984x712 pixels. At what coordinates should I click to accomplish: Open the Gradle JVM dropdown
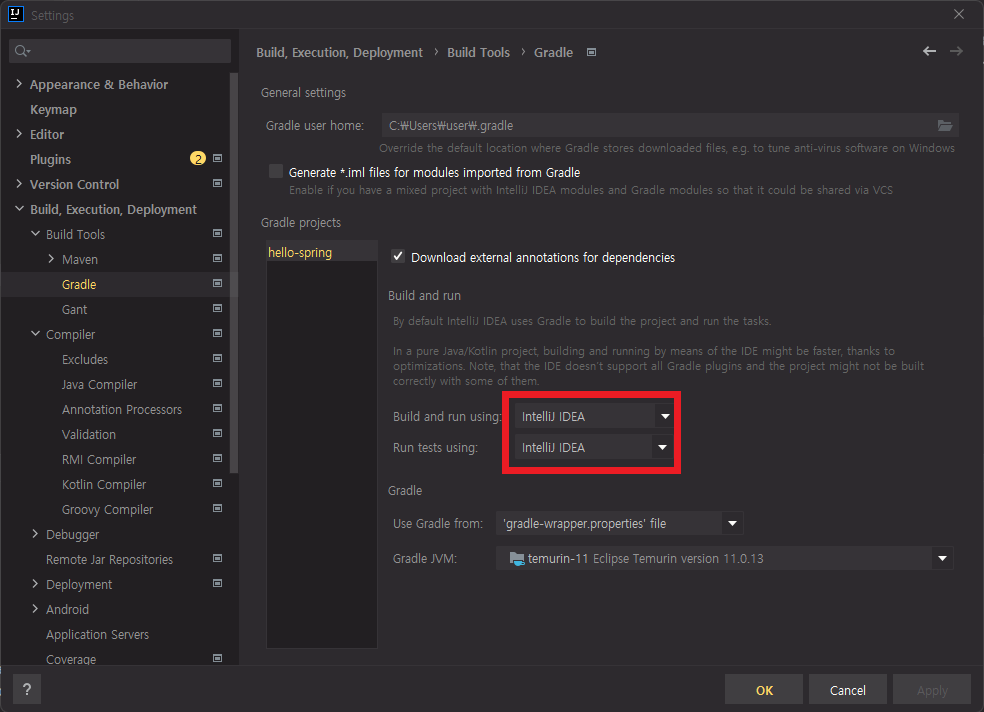pos(725,558)
